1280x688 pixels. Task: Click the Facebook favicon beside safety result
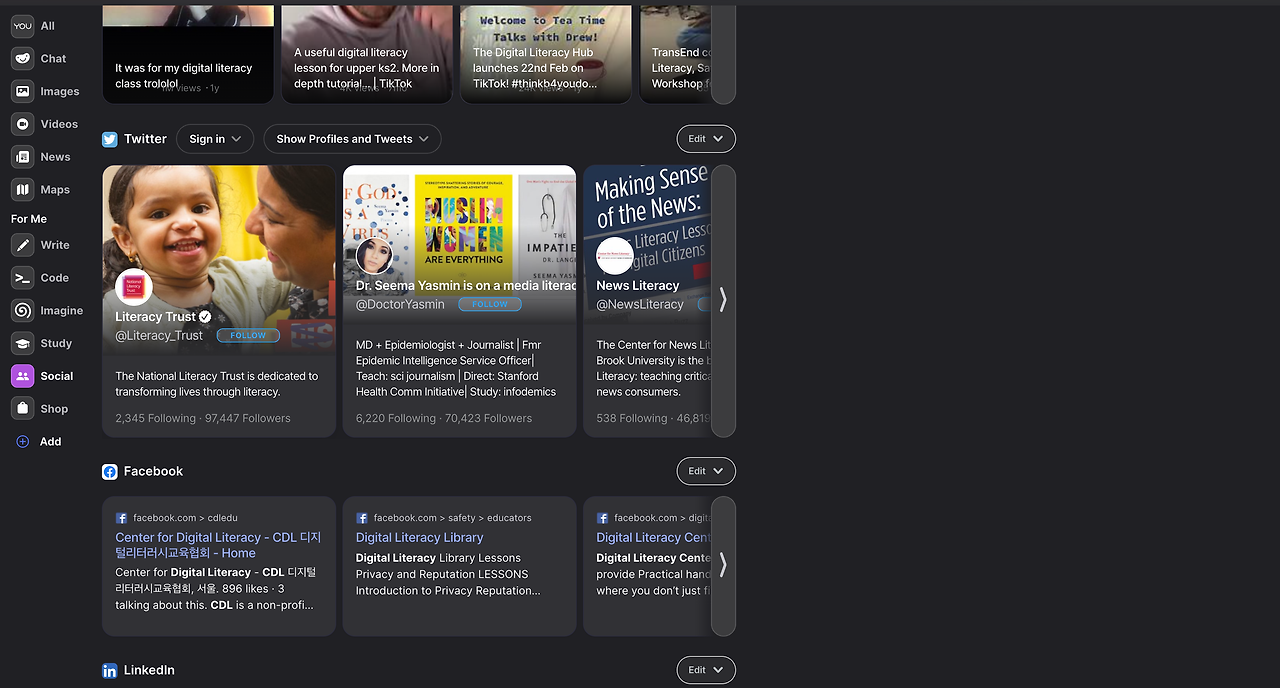(362, 518)
